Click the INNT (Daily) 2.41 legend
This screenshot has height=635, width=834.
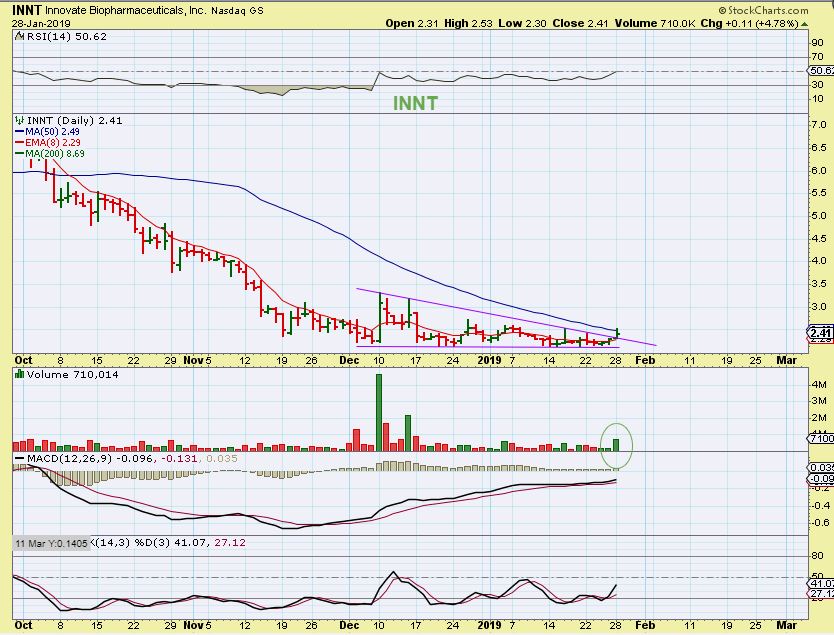pyautogui.click(x=74, y=121)
